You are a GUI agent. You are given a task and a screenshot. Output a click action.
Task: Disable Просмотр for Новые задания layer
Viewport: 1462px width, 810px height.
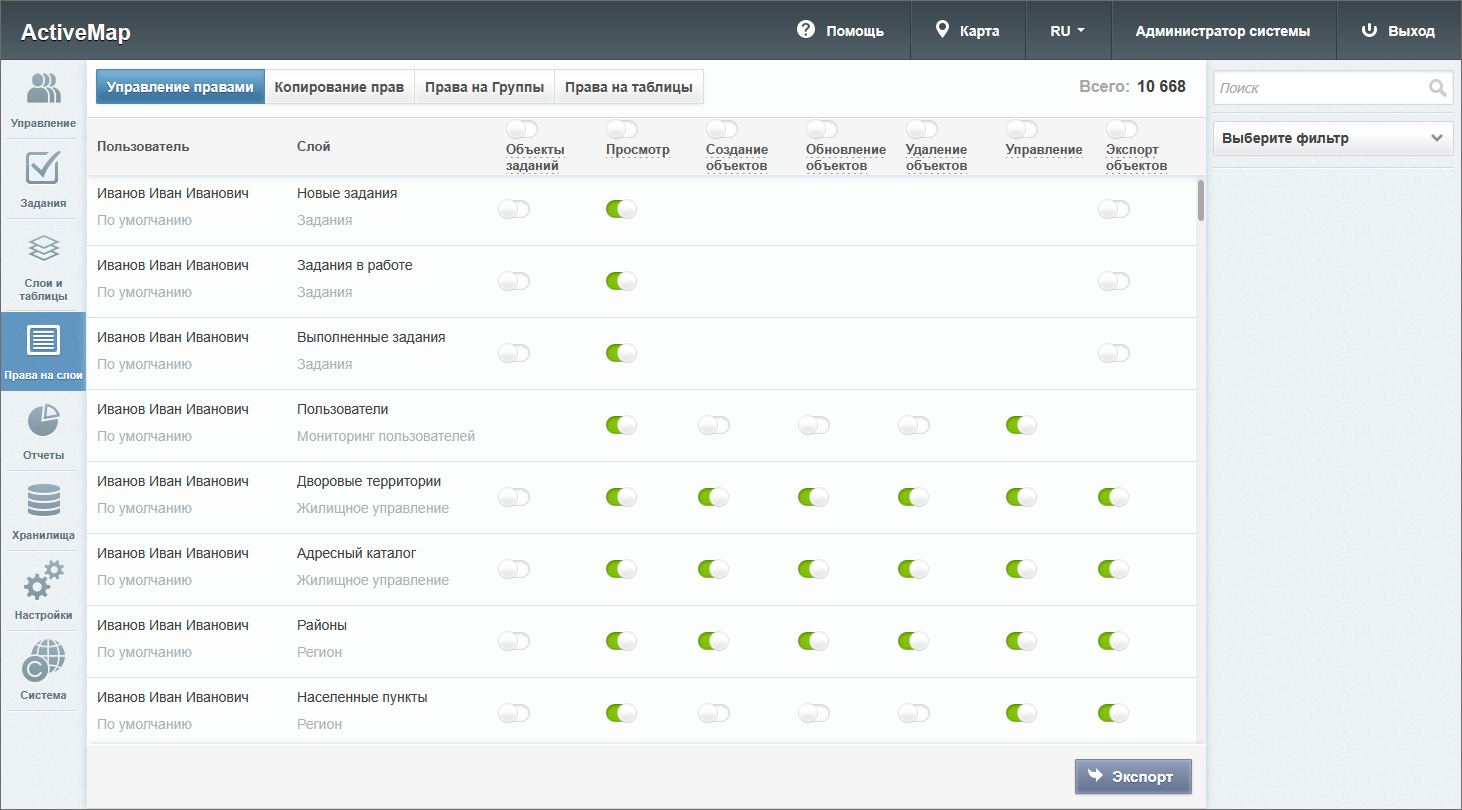pyautogui.click(x=621, y=209)
